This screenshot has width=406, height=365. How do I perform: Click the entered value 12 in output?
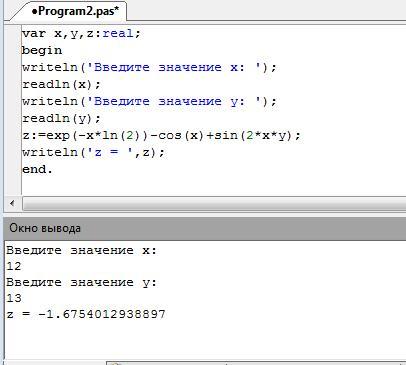[14, 266]
